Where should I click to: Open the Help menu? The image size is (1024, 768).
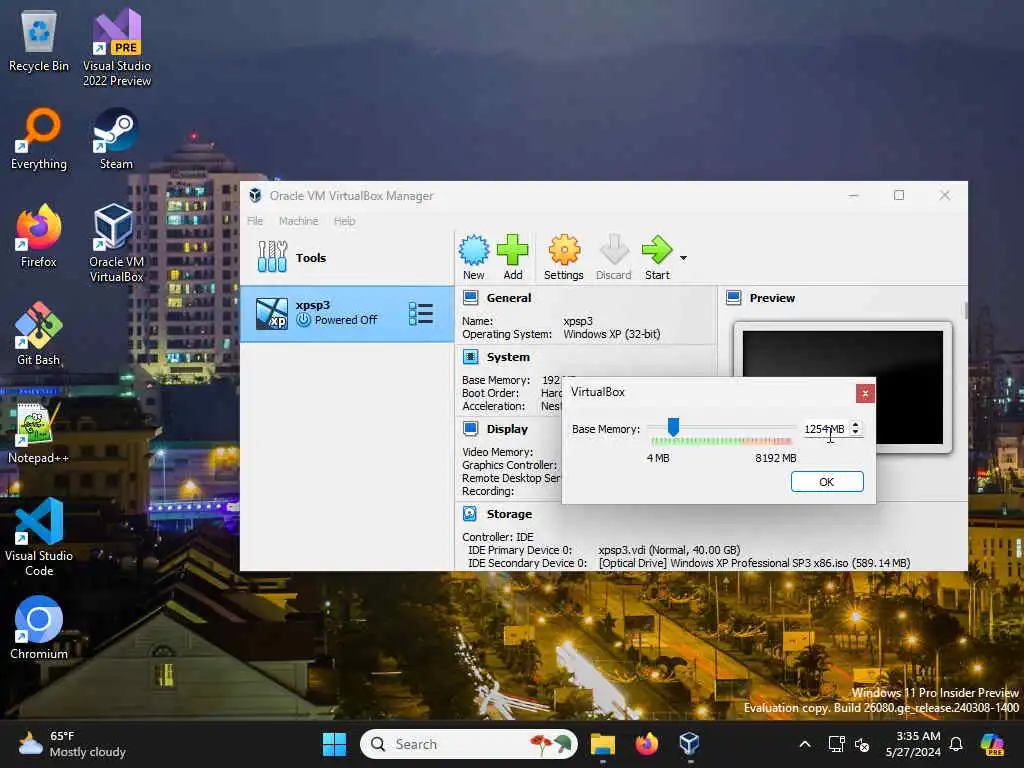(344, 221)
